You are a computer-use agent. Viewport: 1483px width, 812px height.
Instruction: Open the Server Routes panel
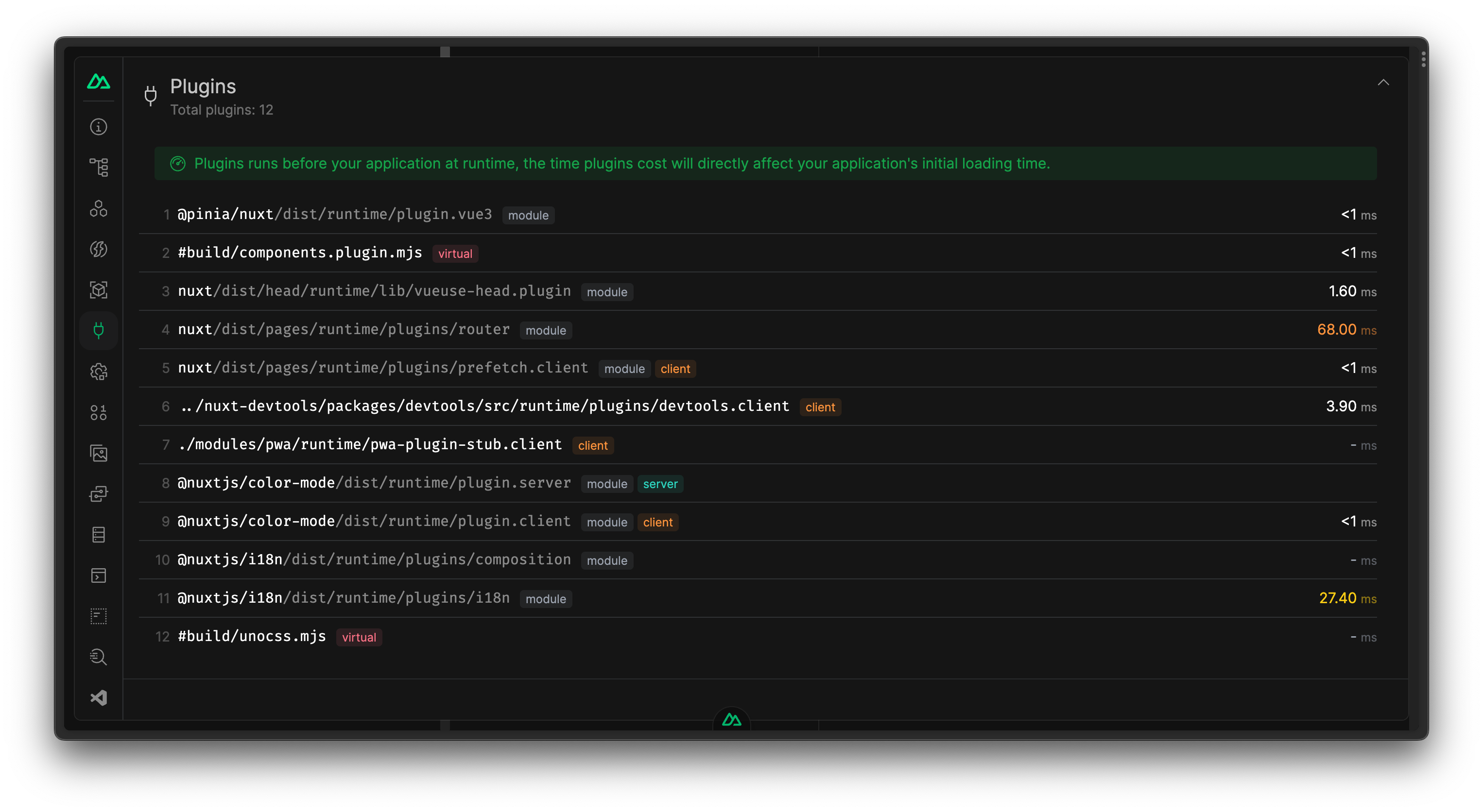[x=99, y=493]
